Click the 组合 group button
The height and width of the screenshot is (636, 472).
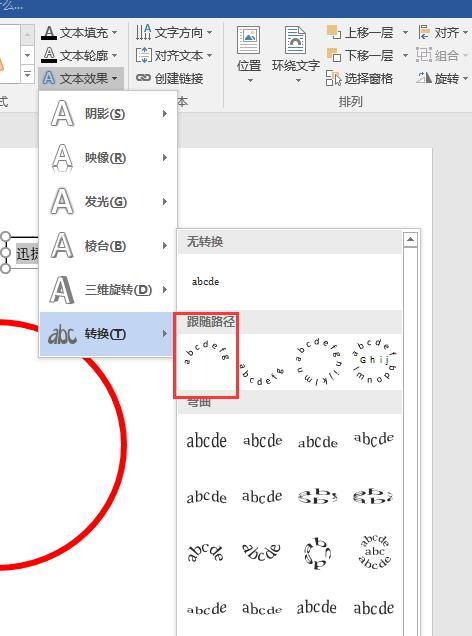(442, 55)
